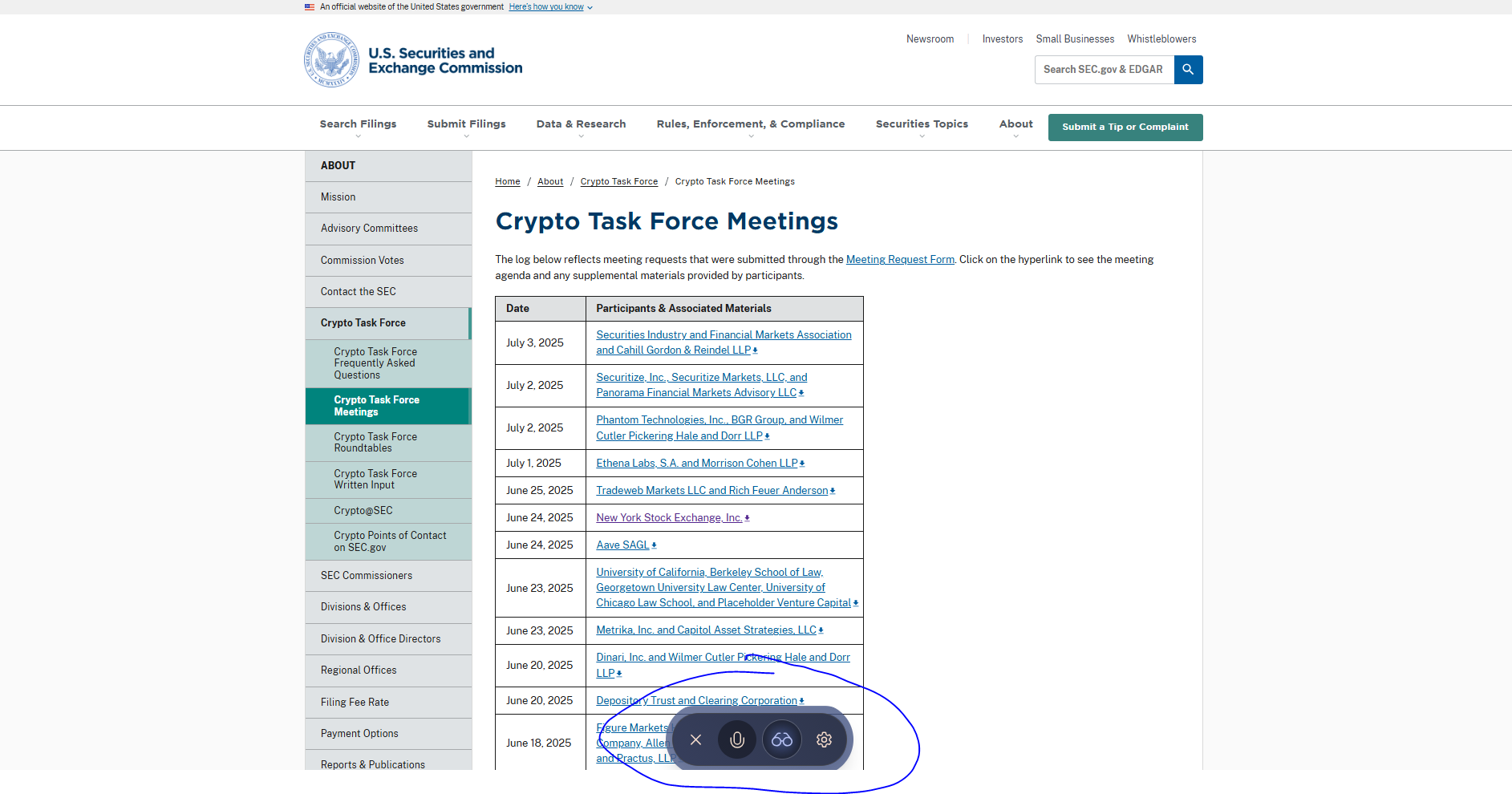Open the About dropdown menu

pos(1015,127)
